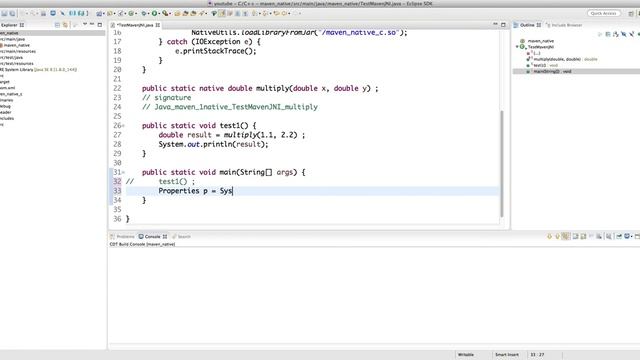Maximize the editor area
The height and width of the screenshot is (360, 640).
pyautogui.click(x=503, y=25)
